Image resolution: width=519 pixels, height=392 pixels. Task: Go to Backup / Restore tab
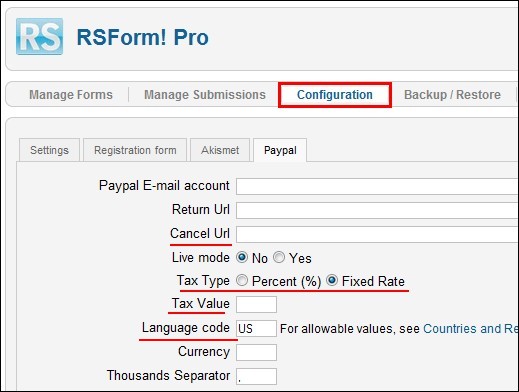coord(452,95)
